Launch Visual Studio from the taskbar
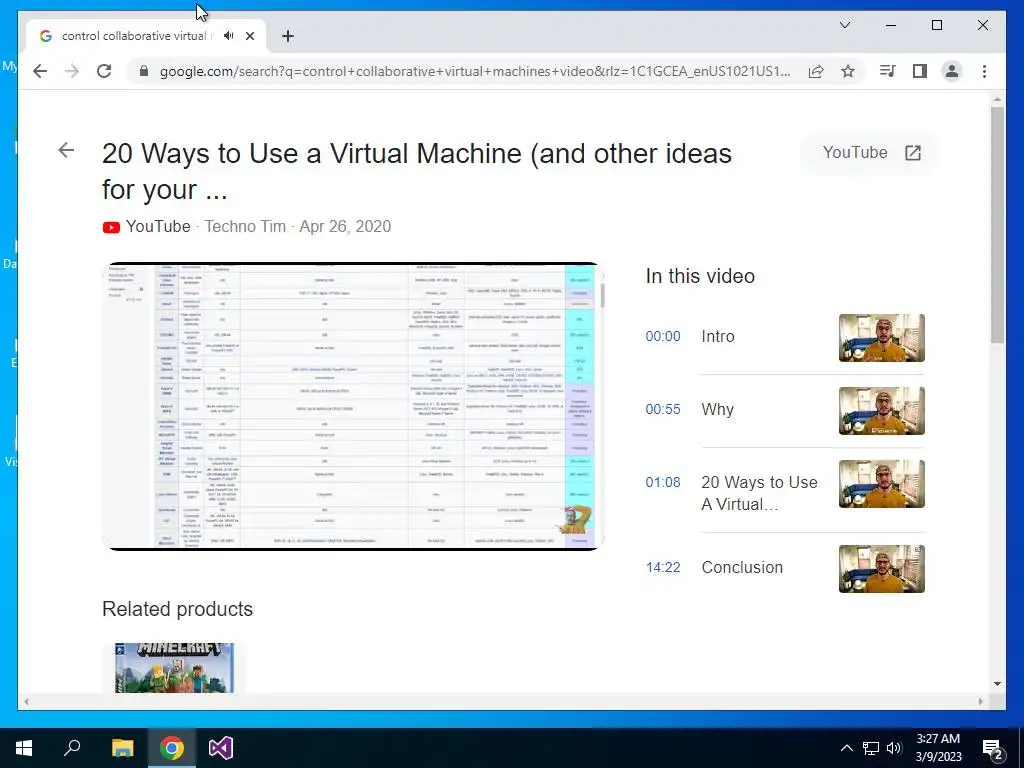 pos(221,748)
